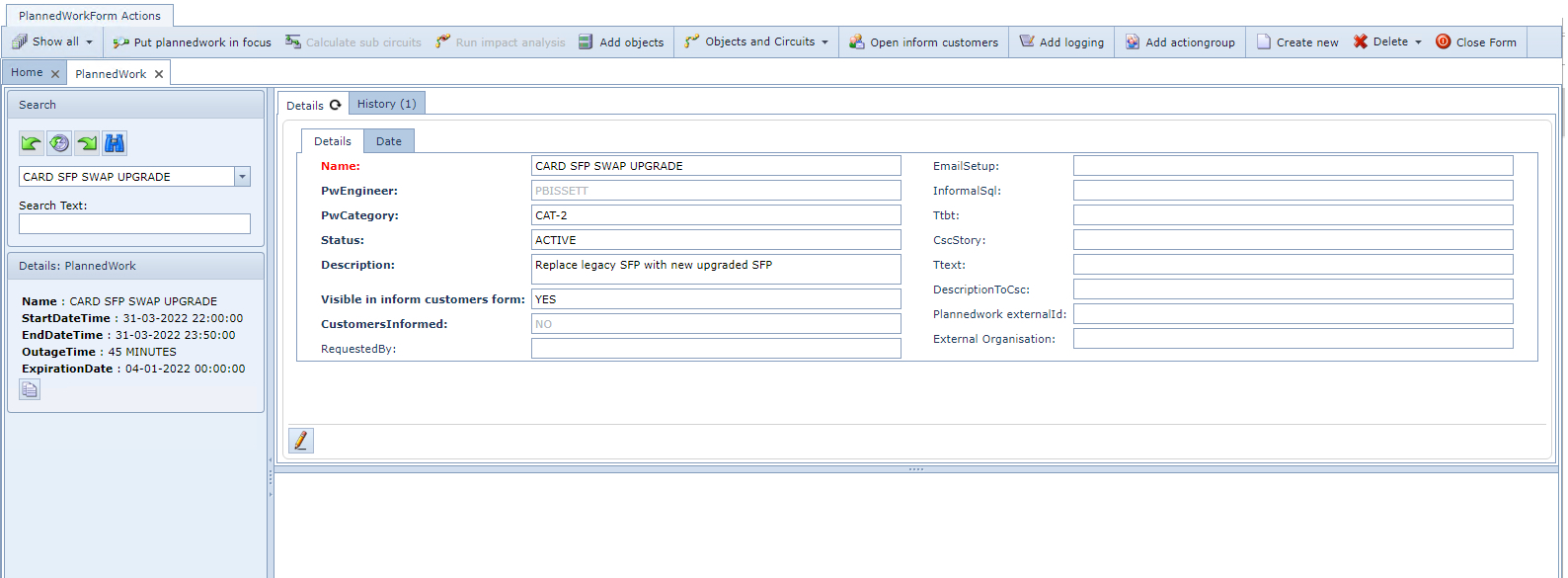Click the green back arrow in Search

point(31,143)
